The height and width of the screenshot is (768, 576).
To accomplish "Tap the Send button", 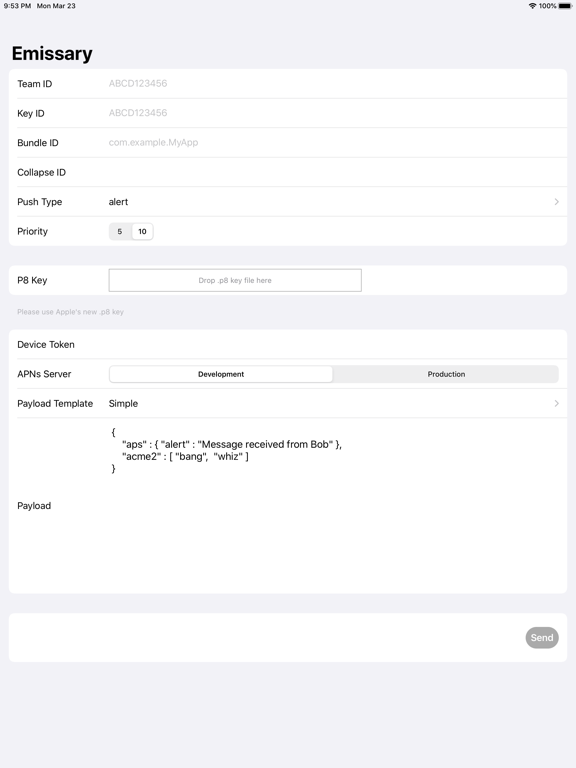I will (x=542, y=638).
